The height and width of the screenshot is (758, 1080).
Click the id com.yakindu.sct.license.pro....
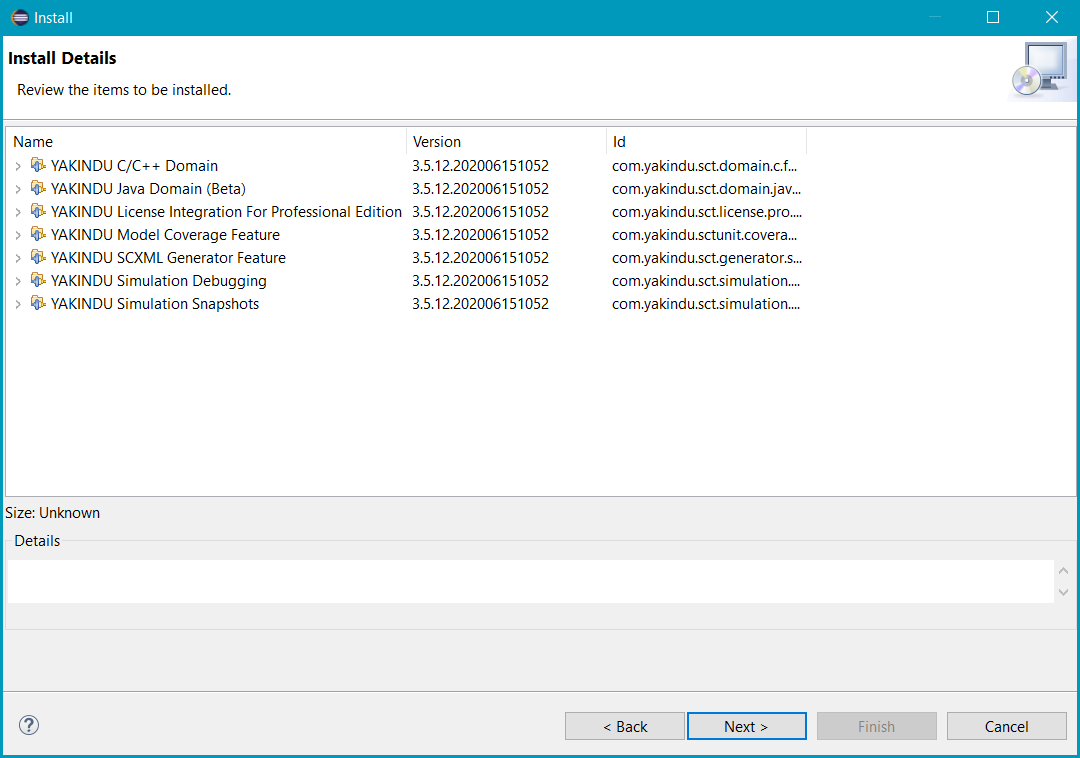click(707, 211)
